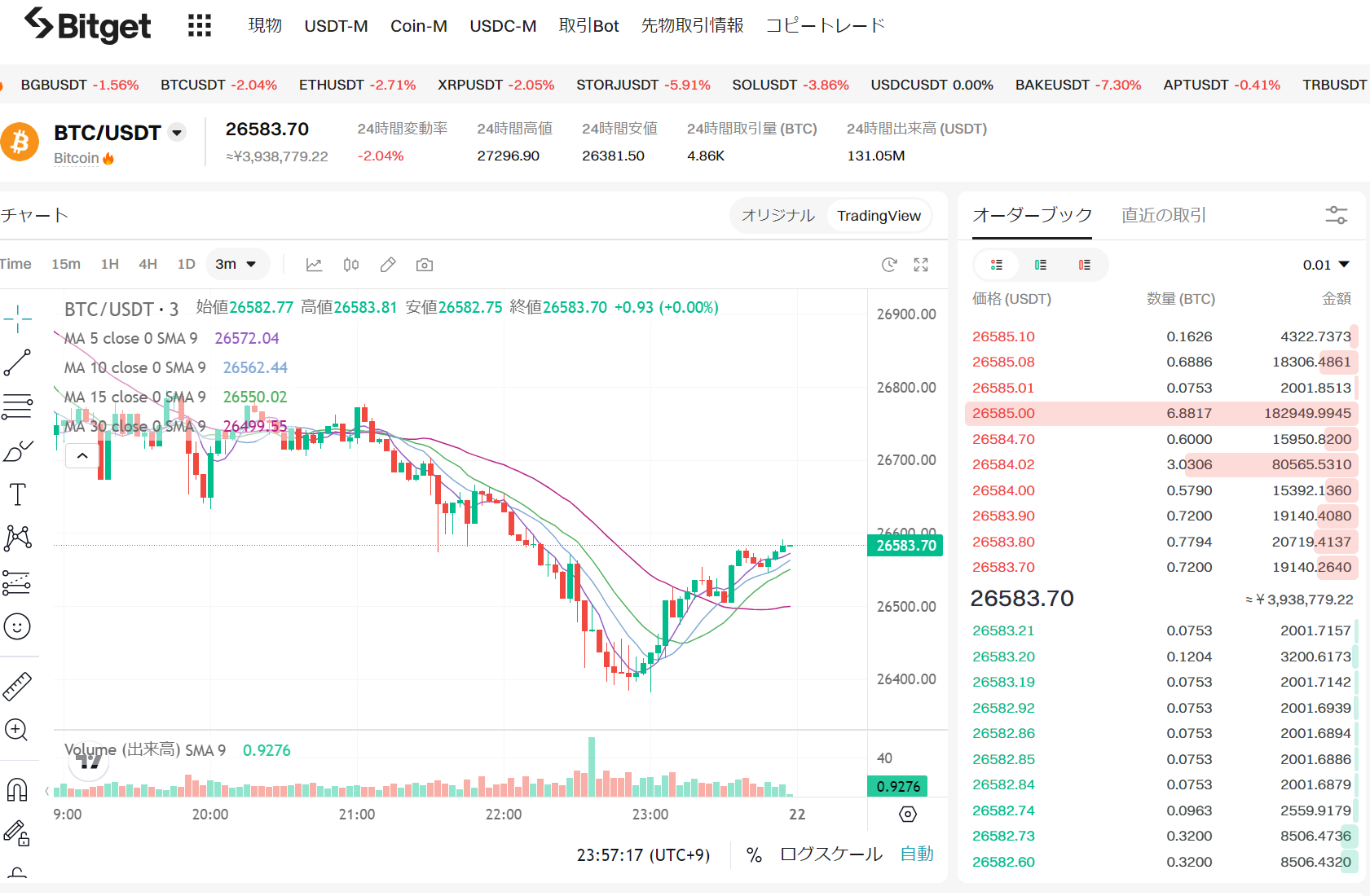Open order book settings sliders icon
Image resolution: width=1370 pixels, height=896 pixels.
point(1337,215)
